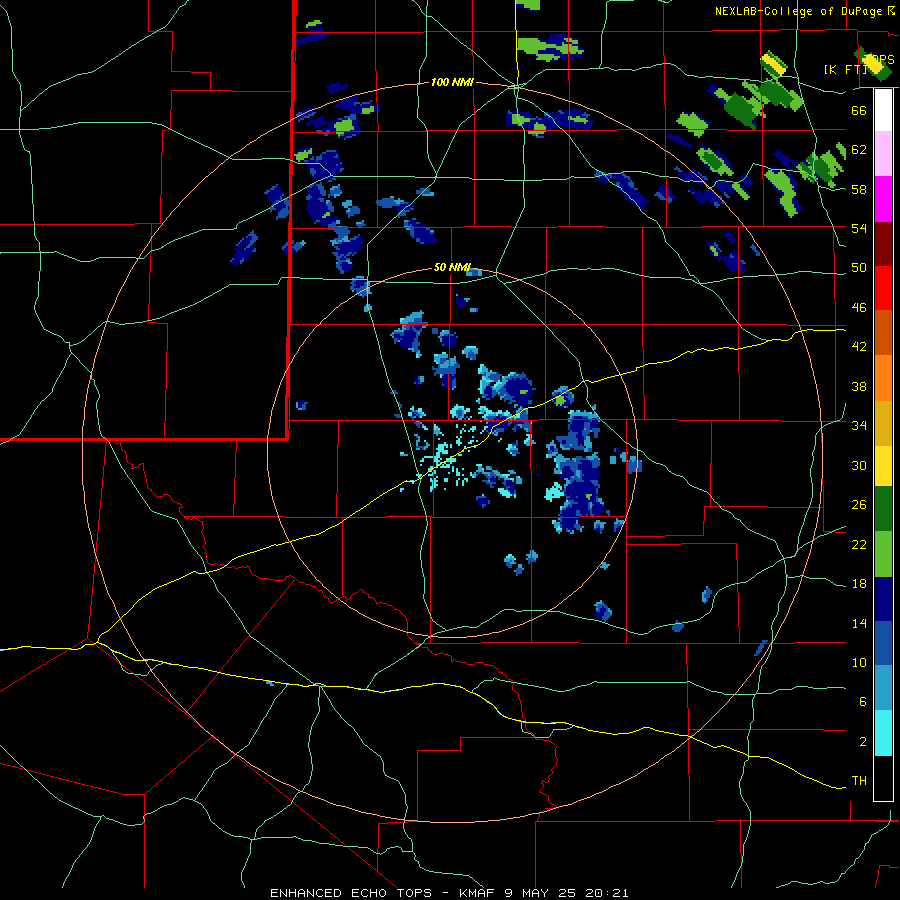
Task: Click the 50 NMI range ring label
Action: coord(452,267)
